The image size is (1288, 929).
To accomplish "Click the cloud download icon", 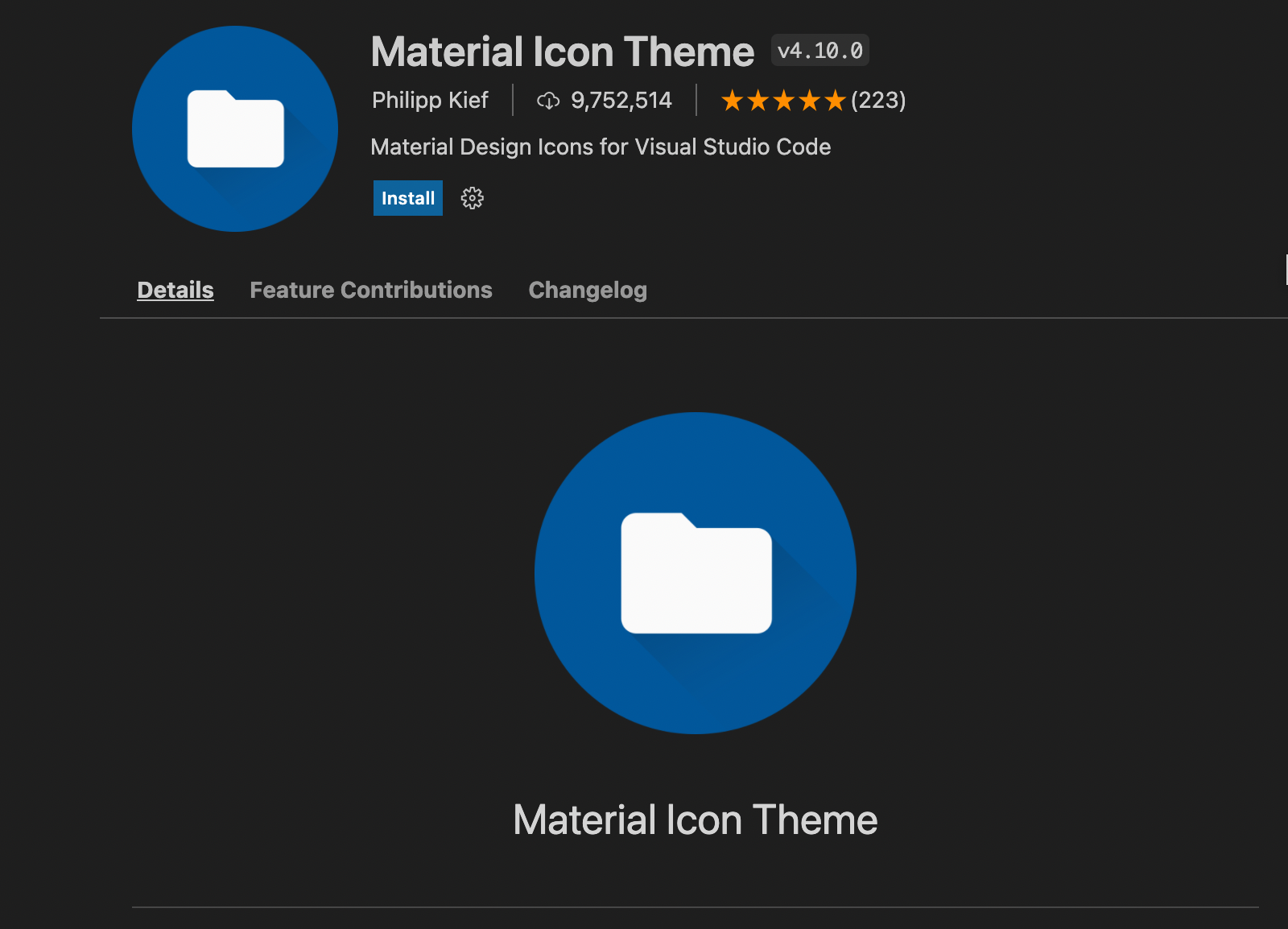I will click(x=548, y=101).
